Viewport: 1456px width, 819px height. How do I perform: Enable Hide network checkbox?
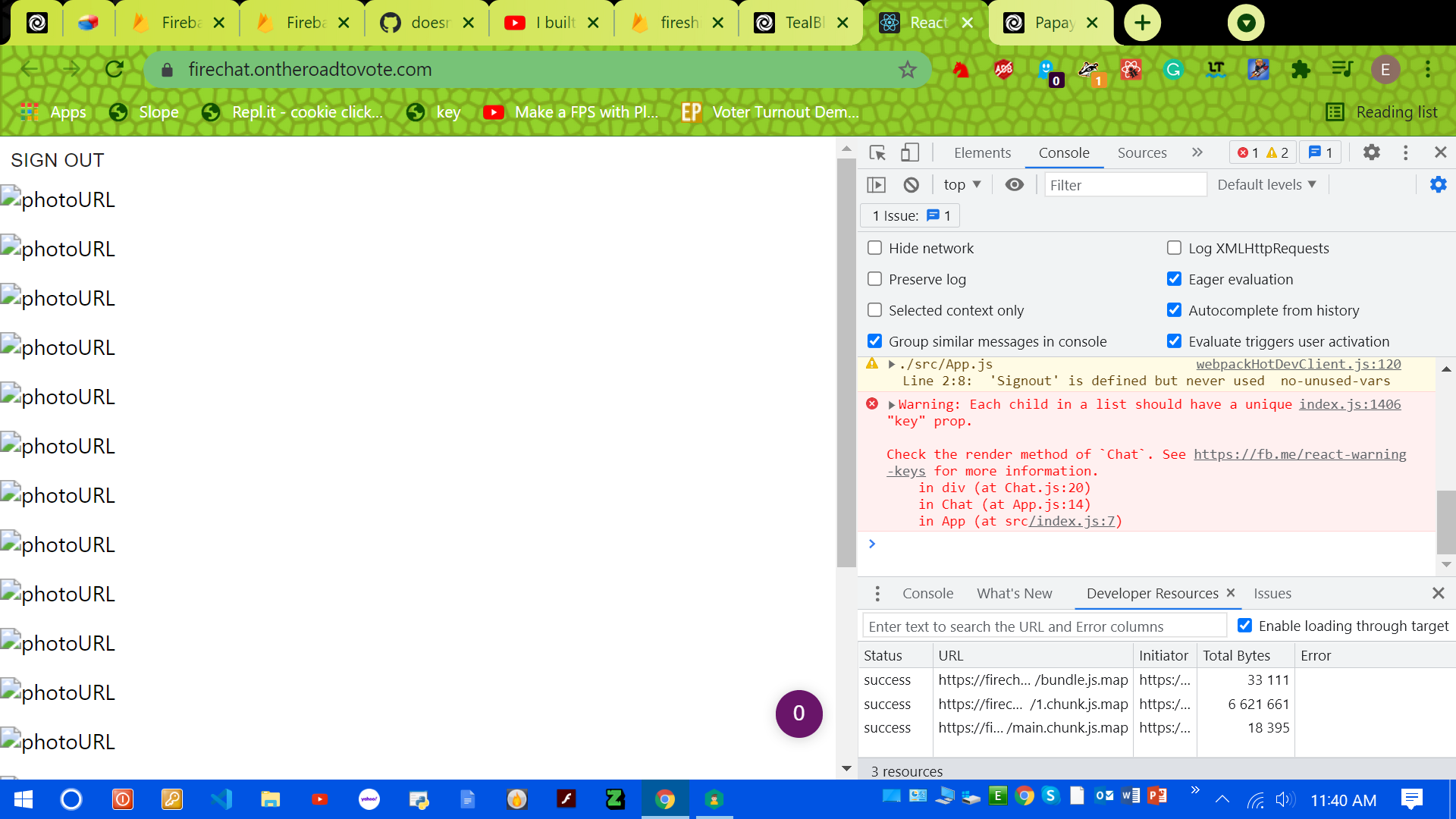(x=874, y=248)
